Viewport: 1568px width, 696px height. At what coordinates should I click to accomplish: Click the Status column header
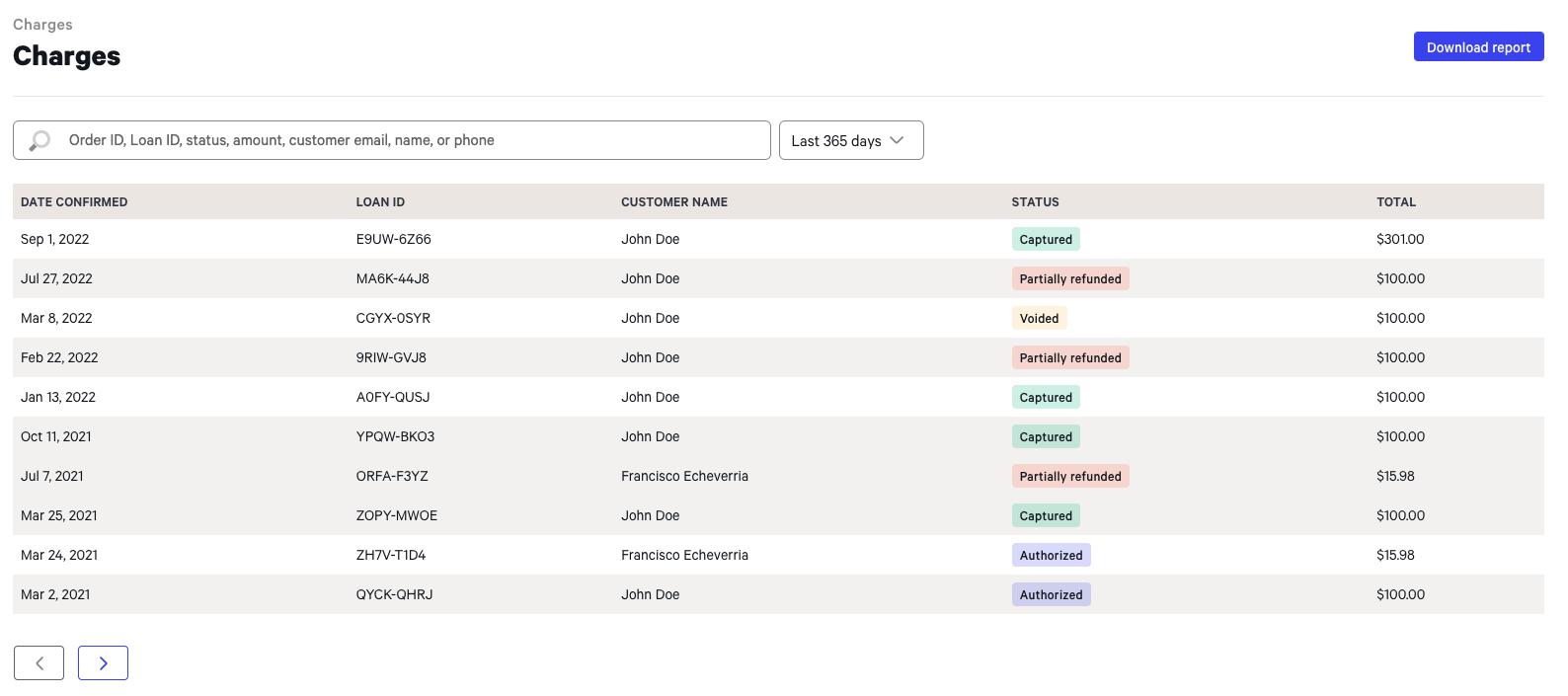(x=1035, y=202)
